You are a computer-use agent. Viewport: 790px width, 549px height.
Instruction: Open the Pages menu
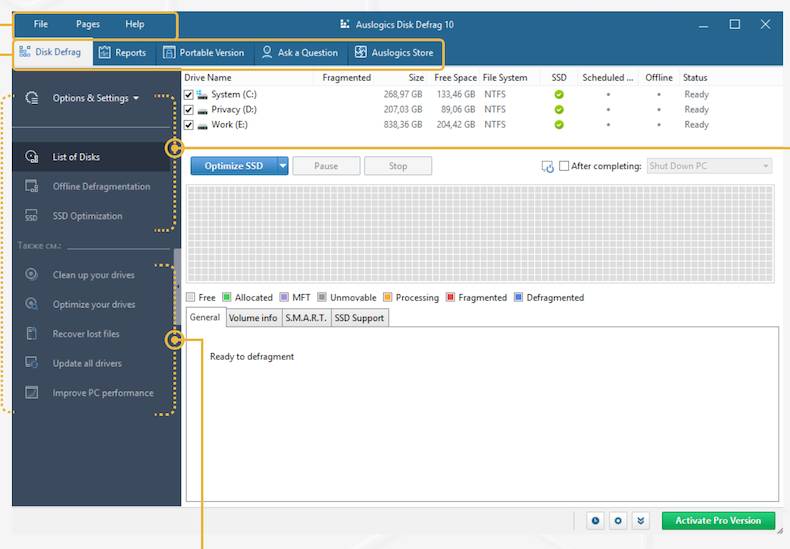(88, 24)
